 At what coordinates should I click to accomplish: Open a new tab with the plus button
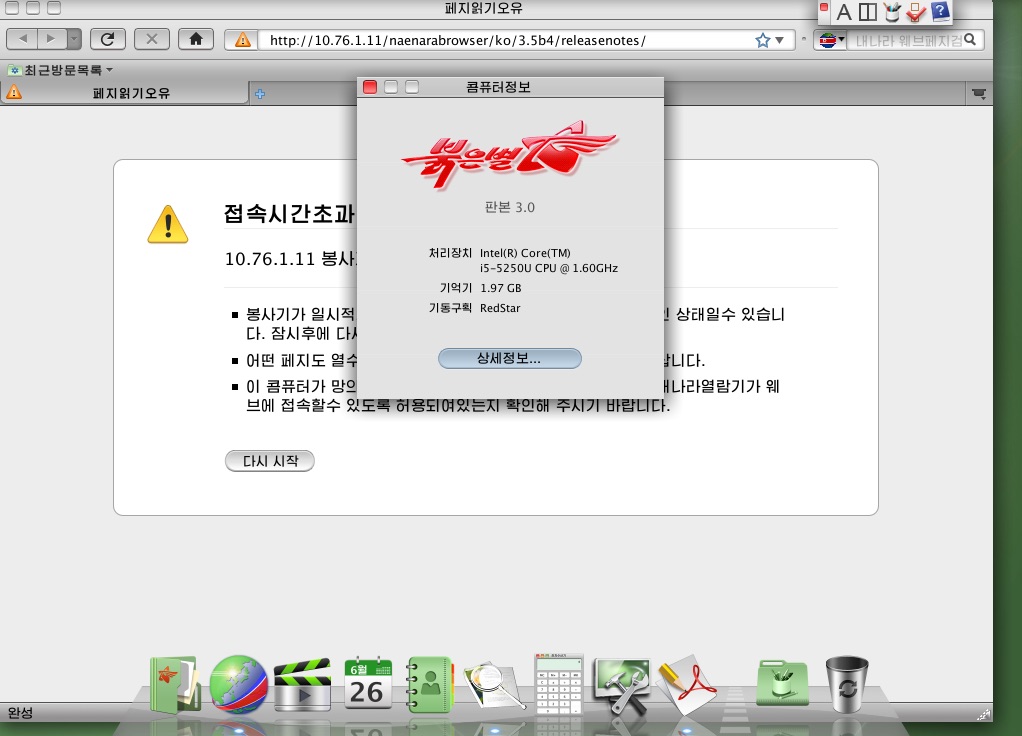coord(261,93)
